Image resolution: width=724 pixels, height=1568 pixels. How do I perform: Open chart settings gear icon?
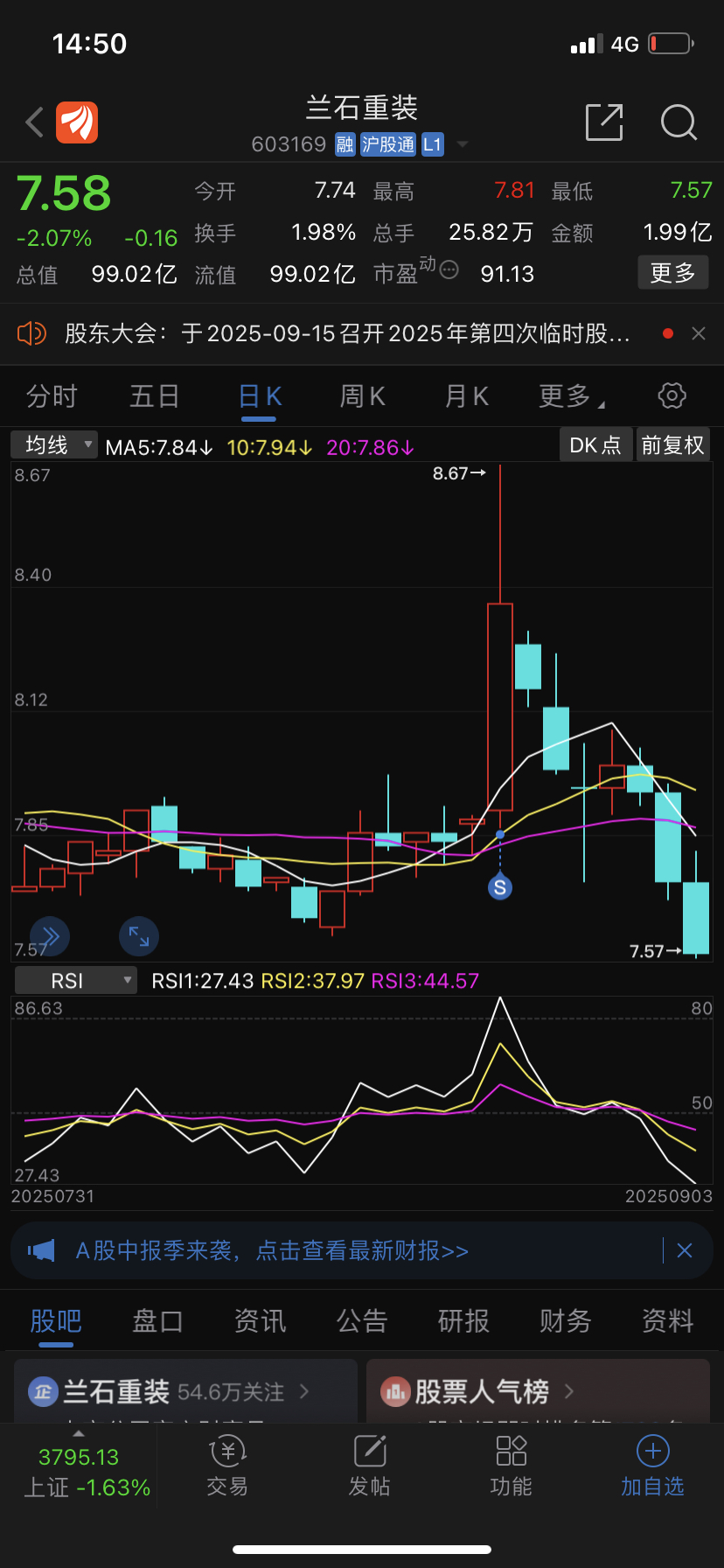(672, 395)
